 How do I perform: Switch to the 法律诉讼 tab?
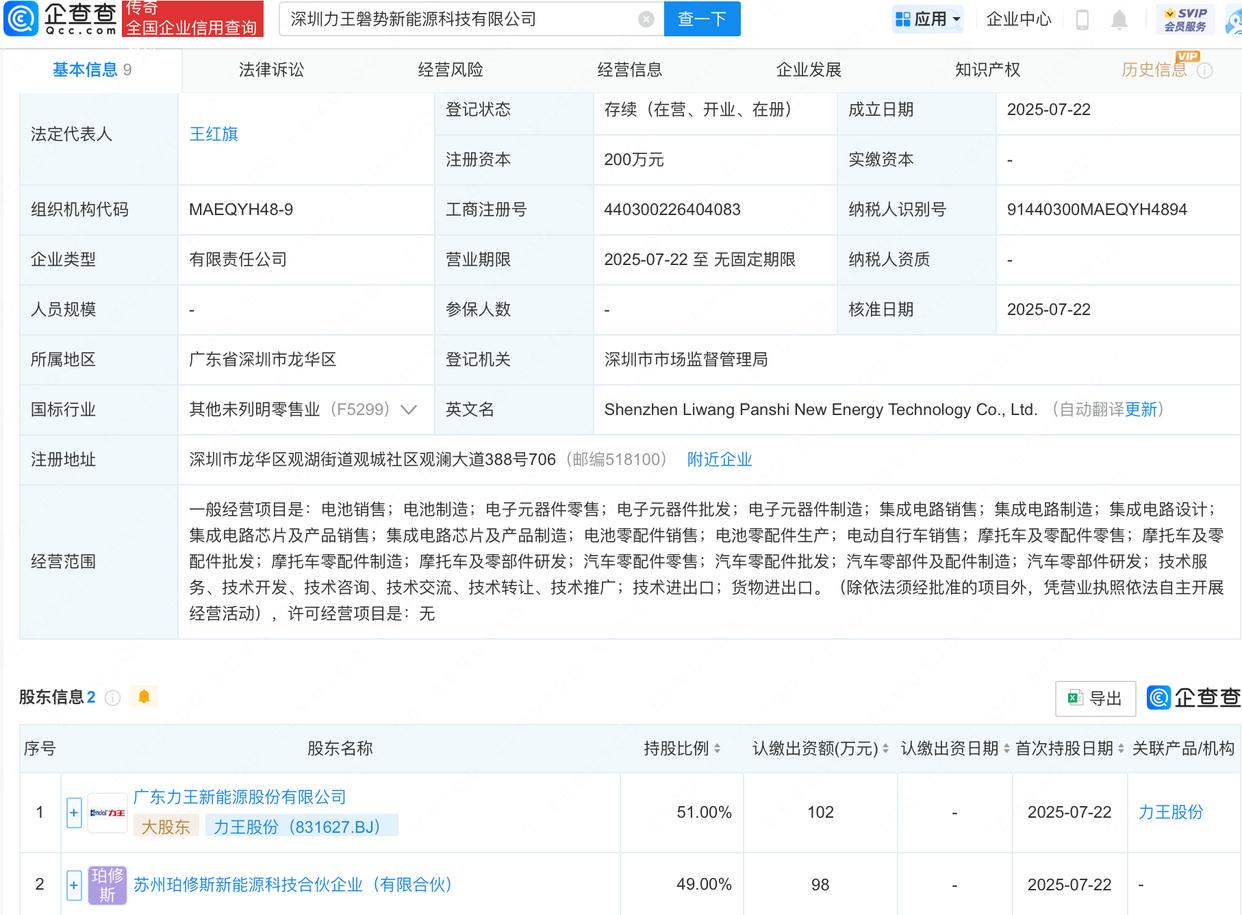click(x=271, y=69)
